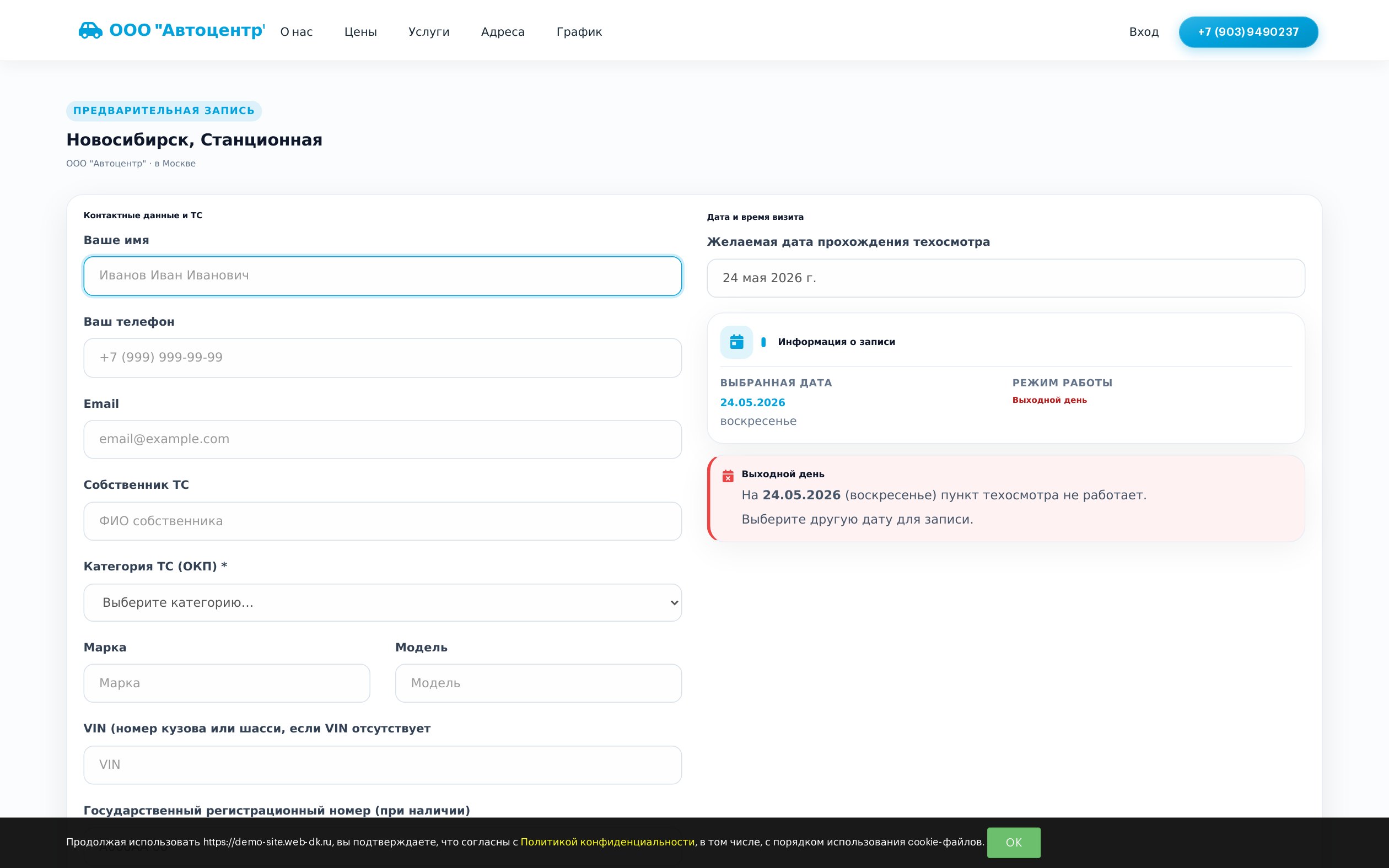
Task: Open the График menu item
Action: pyautogui.click(x=579, y=32)
